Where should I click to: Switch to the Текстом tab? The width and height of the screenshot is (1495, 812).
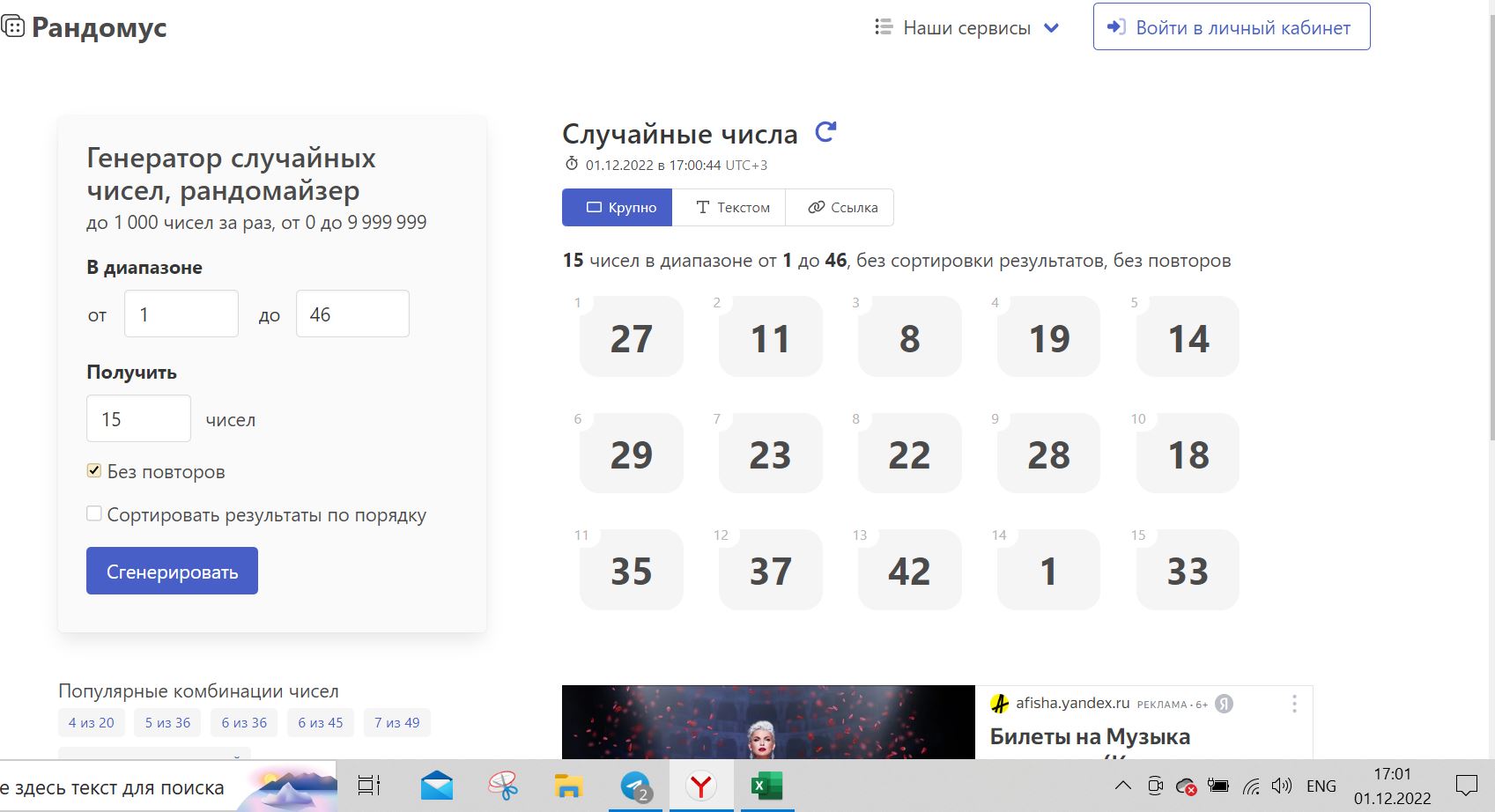[x=732, y=208]
